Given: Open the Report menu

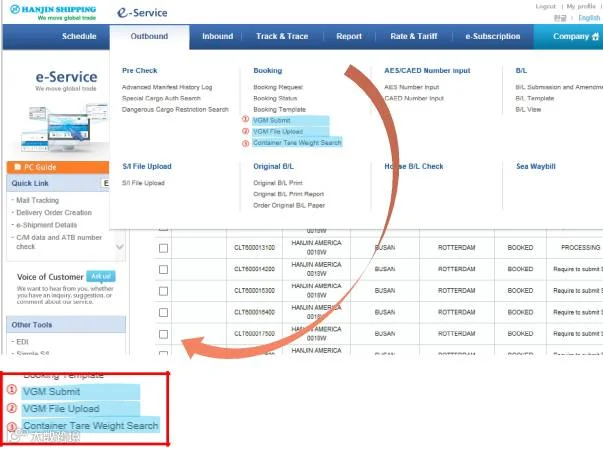Looking at the screenshot, I should [349, 36].
